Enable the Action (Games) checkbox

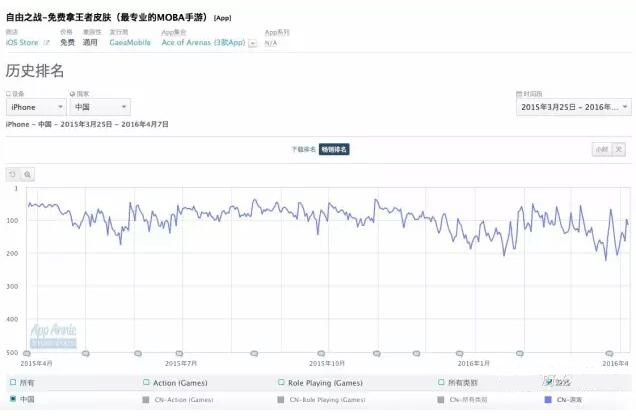click(146, 382)
